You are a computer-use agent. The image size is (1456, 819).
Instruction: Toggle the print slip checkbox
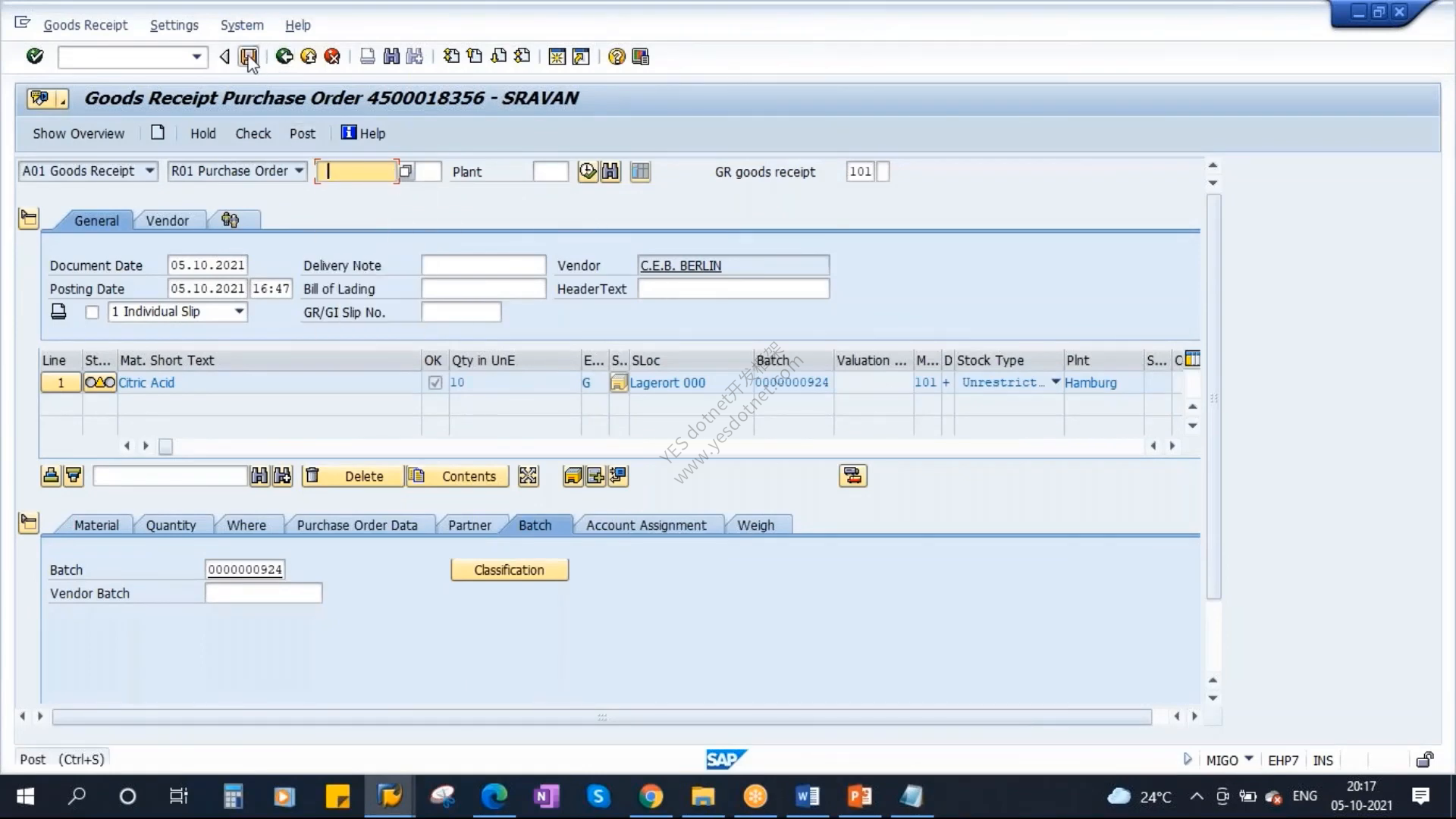pyautogui.click(x=92, y=312)
